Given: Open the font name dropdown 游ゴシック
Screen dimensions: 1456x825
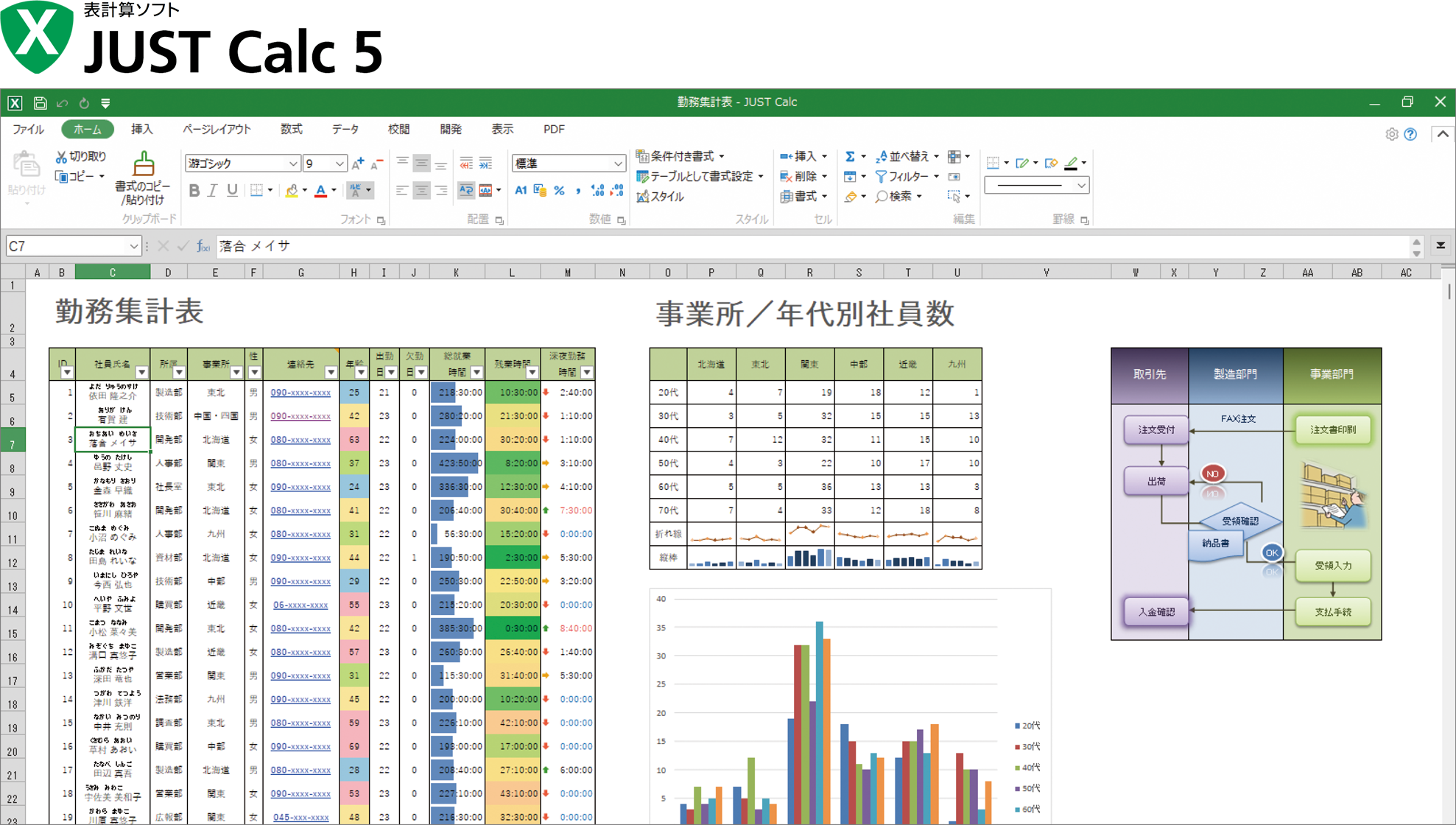Looking at the screenshot, I should 293,164.
